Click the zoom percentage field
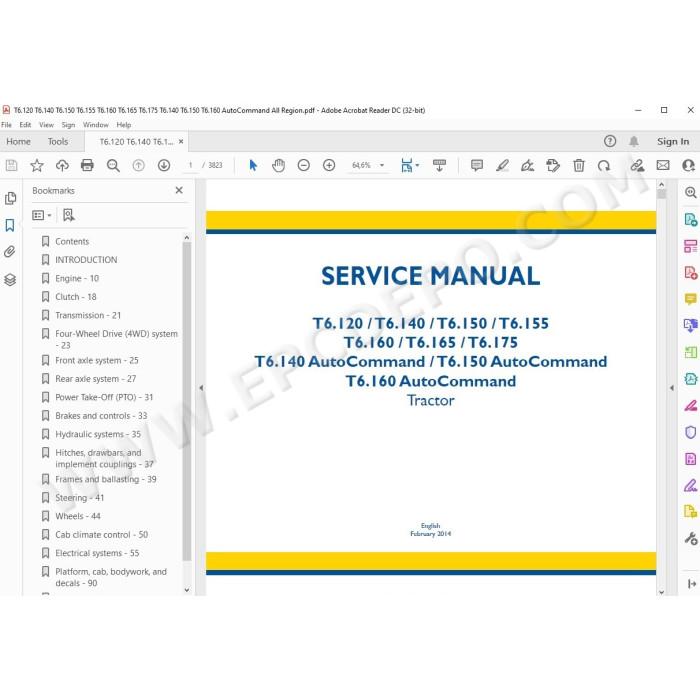This screenshot has height=700, width=700. pos(361,165)
